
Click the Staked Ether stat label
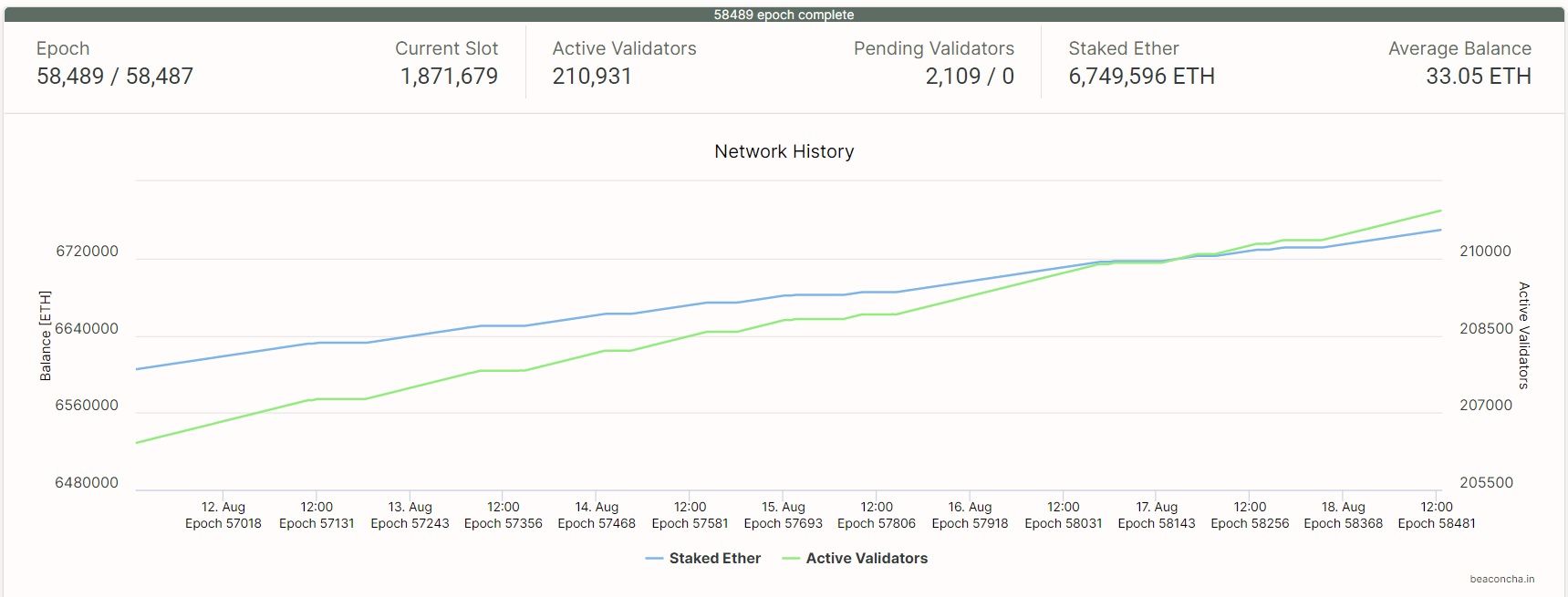pyautogui.click(x=1124, y=48)
